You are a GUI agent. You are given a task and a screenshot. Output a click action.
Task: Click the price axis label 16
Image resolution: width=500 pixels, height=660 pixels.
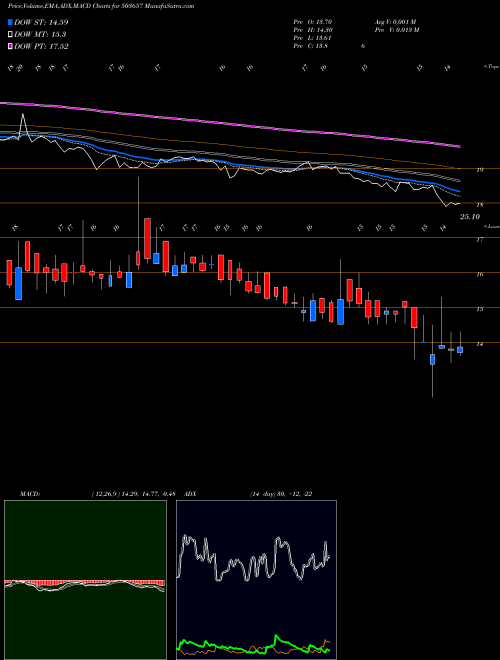(479, 274)
